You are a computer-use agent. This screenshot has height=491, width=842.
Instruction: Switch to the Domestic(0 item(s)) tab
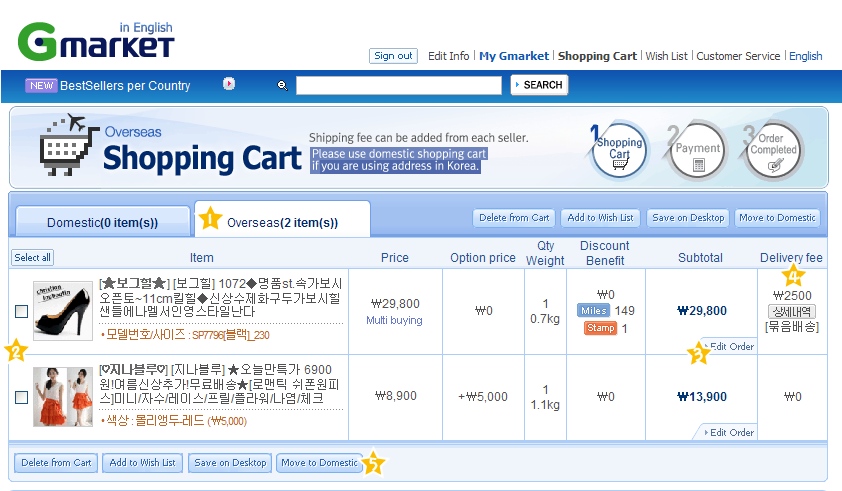(103, 222)
